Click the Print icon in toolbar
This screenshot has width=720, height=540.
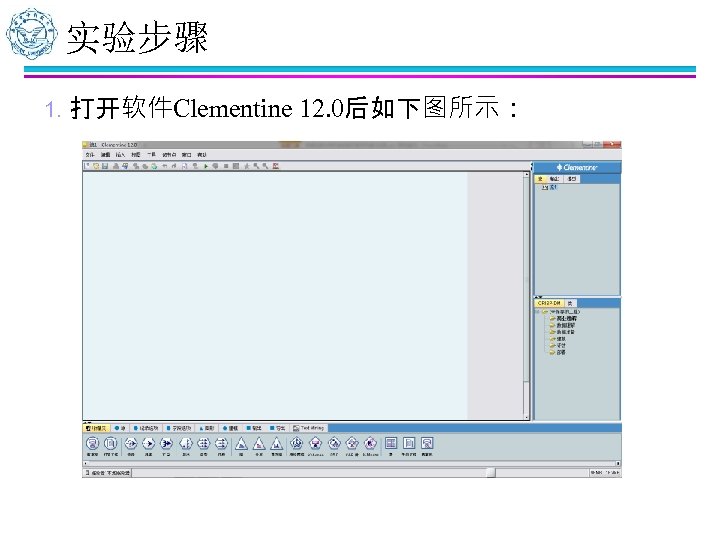[116, 166]
